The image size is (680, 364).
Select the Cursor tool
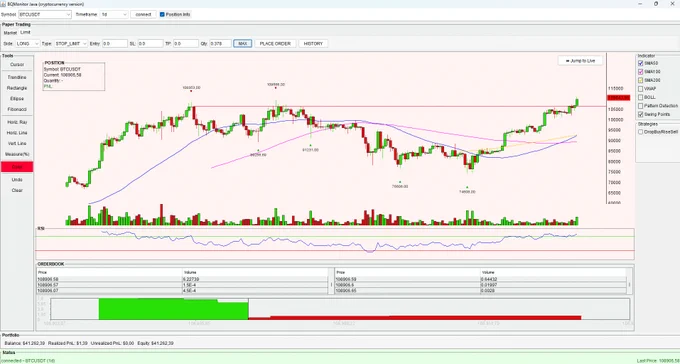[x=17, y=65]
